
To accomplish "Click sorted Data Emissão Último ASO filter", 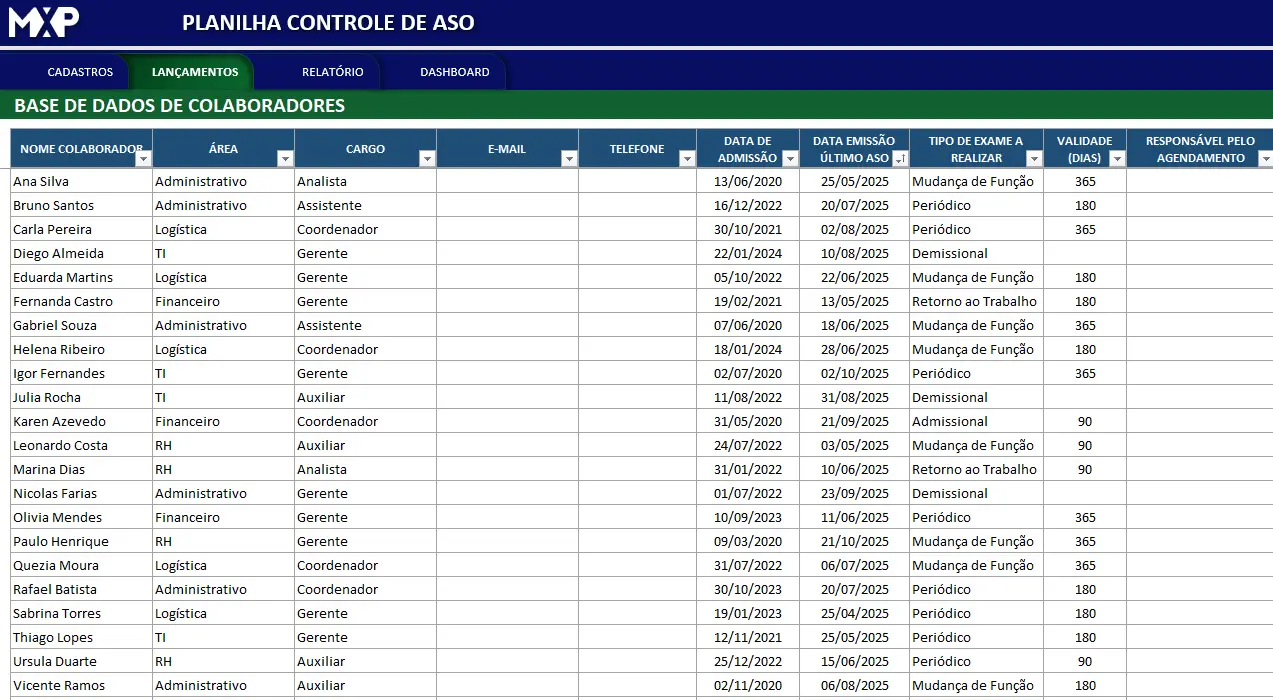I will 899,159.
